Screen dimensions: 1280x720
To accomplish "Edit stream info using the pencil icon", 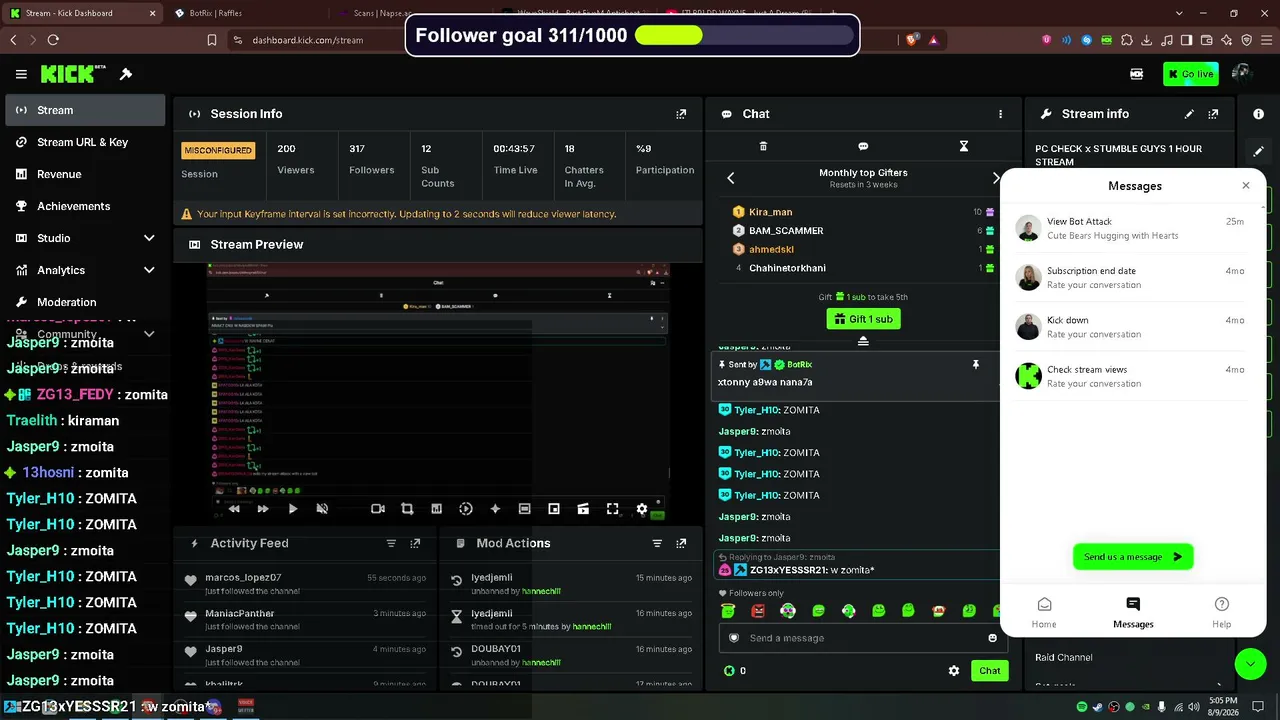I will [x=1189, y=114].
